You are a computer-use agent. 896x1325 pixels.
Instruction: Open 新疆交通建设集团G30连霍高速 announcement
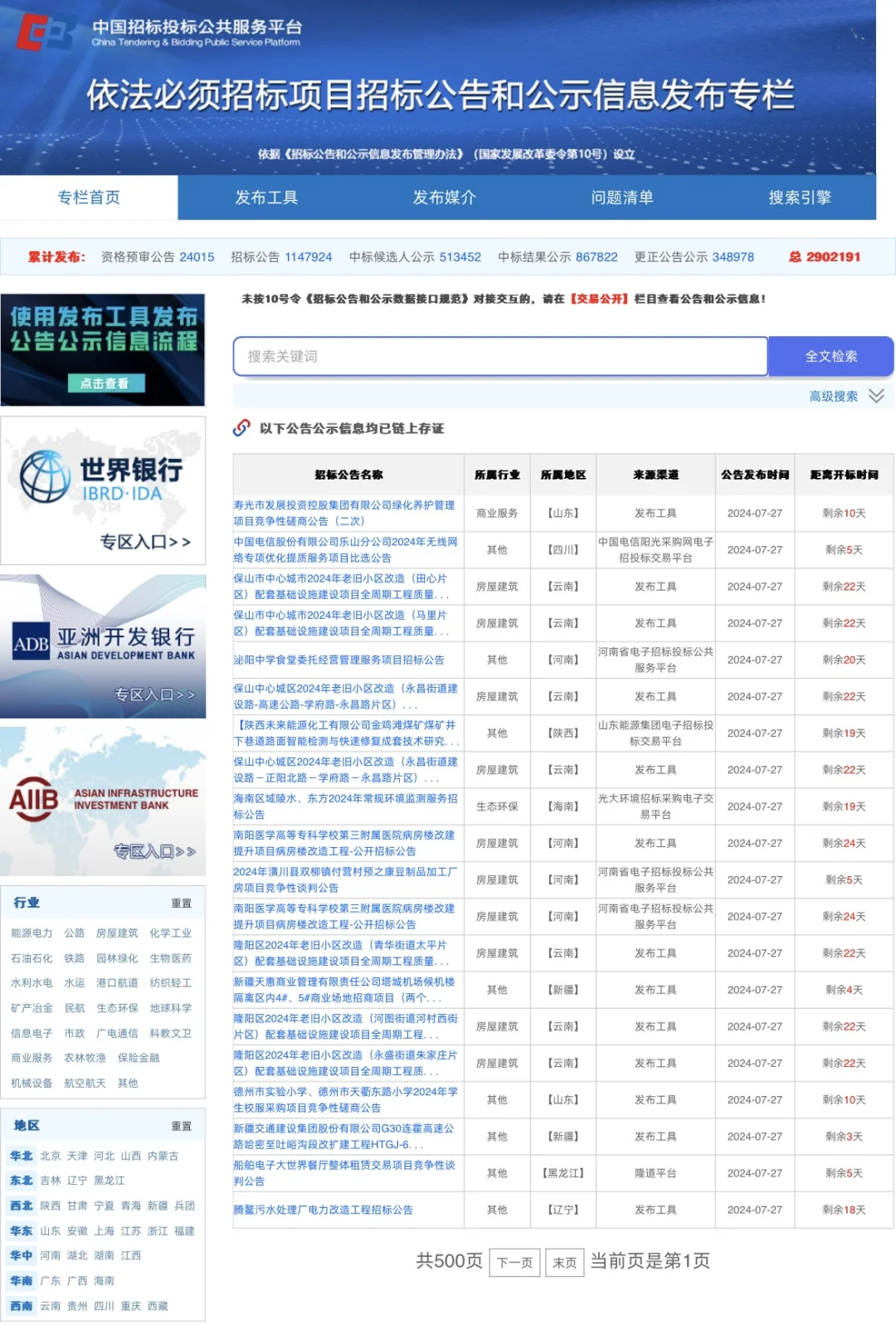(343, 1136)
